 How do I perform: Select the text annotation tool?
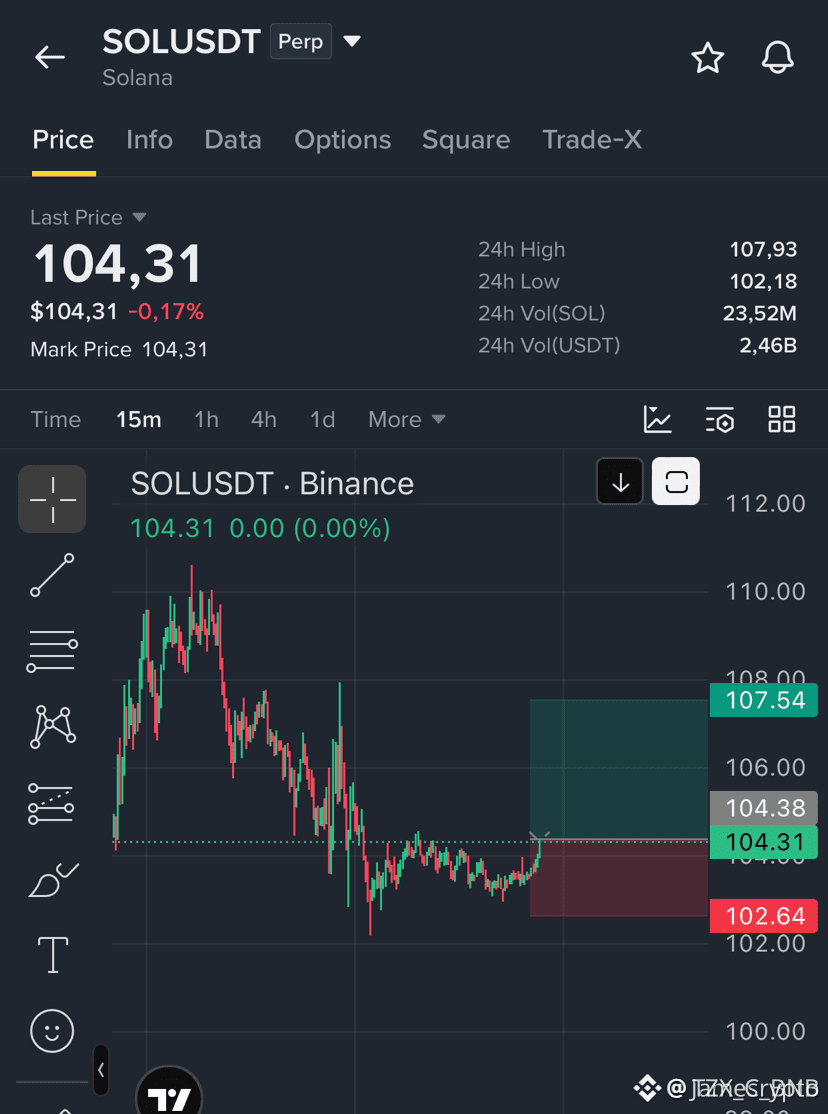[x=52, y=954]
